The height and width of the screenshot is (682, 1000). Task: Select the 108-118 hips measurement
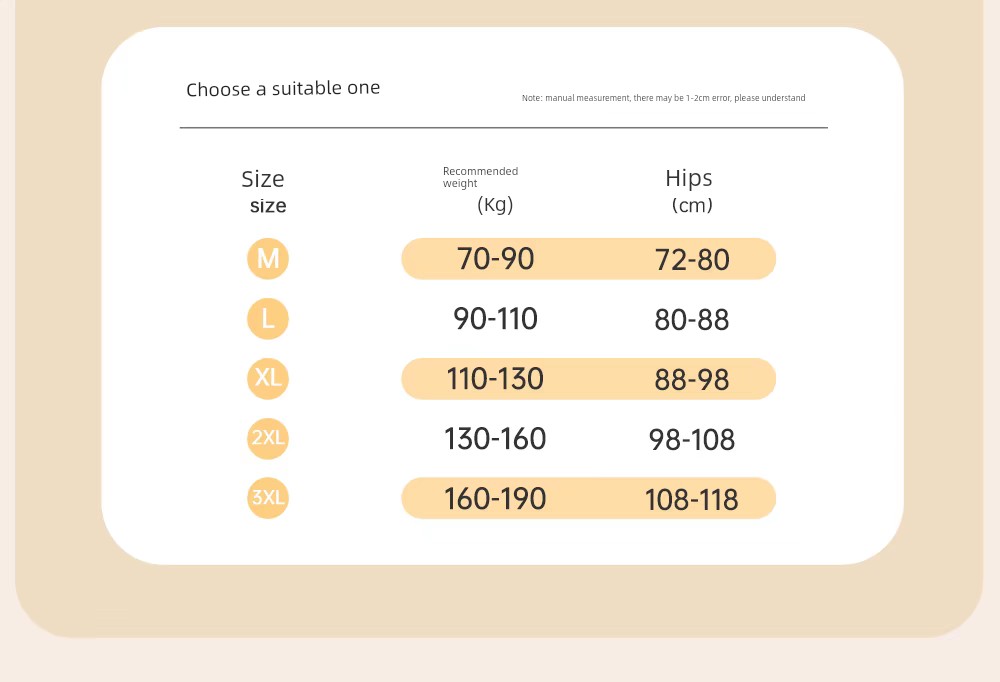point(692,500)
